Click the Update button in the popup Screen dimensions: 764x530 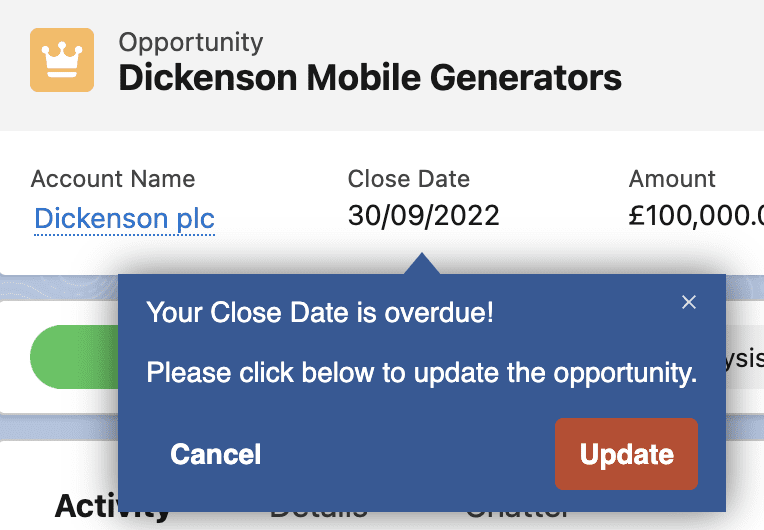click(626, 454)
